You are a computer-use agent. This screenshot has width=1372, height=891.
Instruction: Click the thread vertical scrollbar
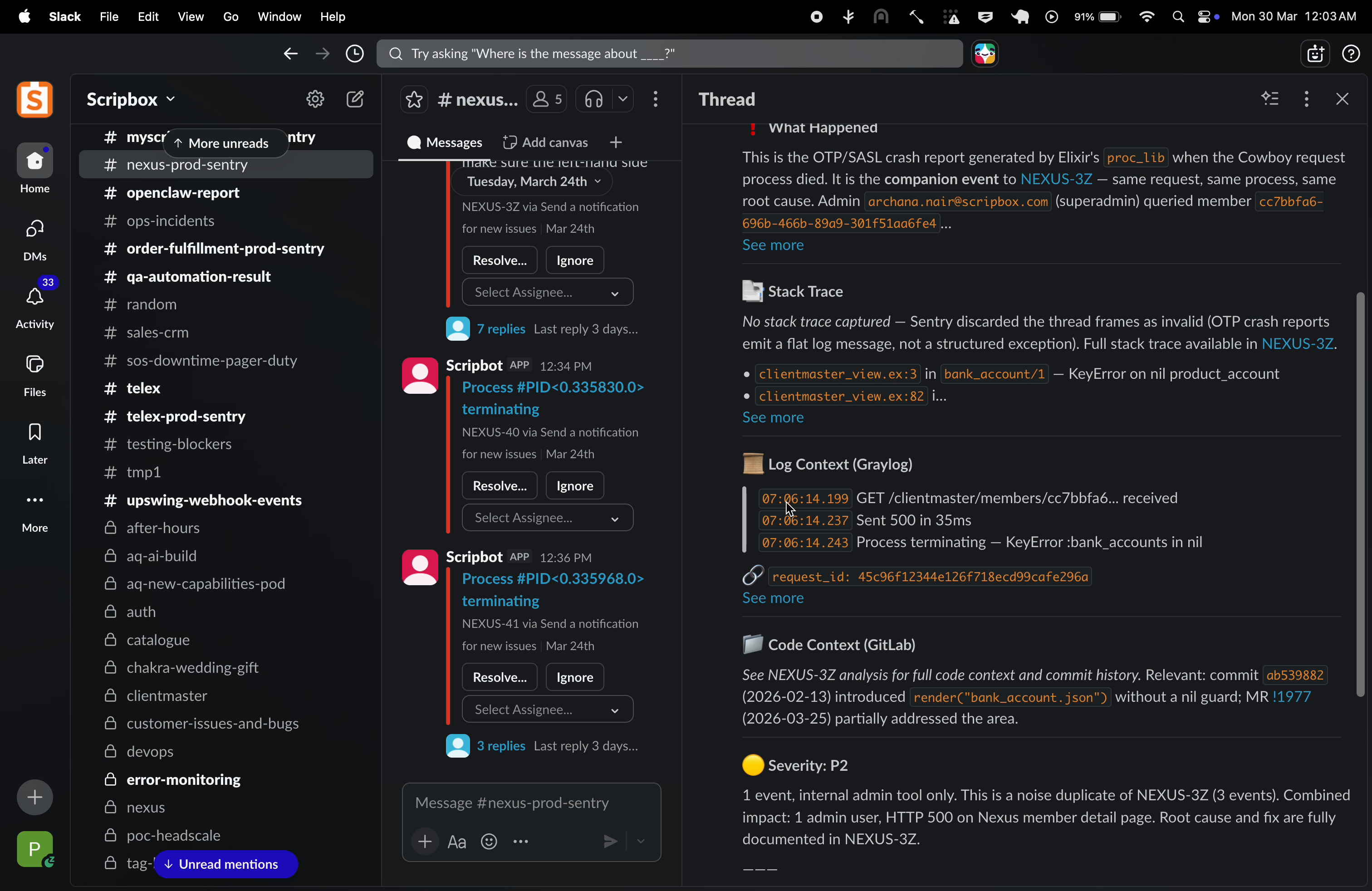[1360, 494]
